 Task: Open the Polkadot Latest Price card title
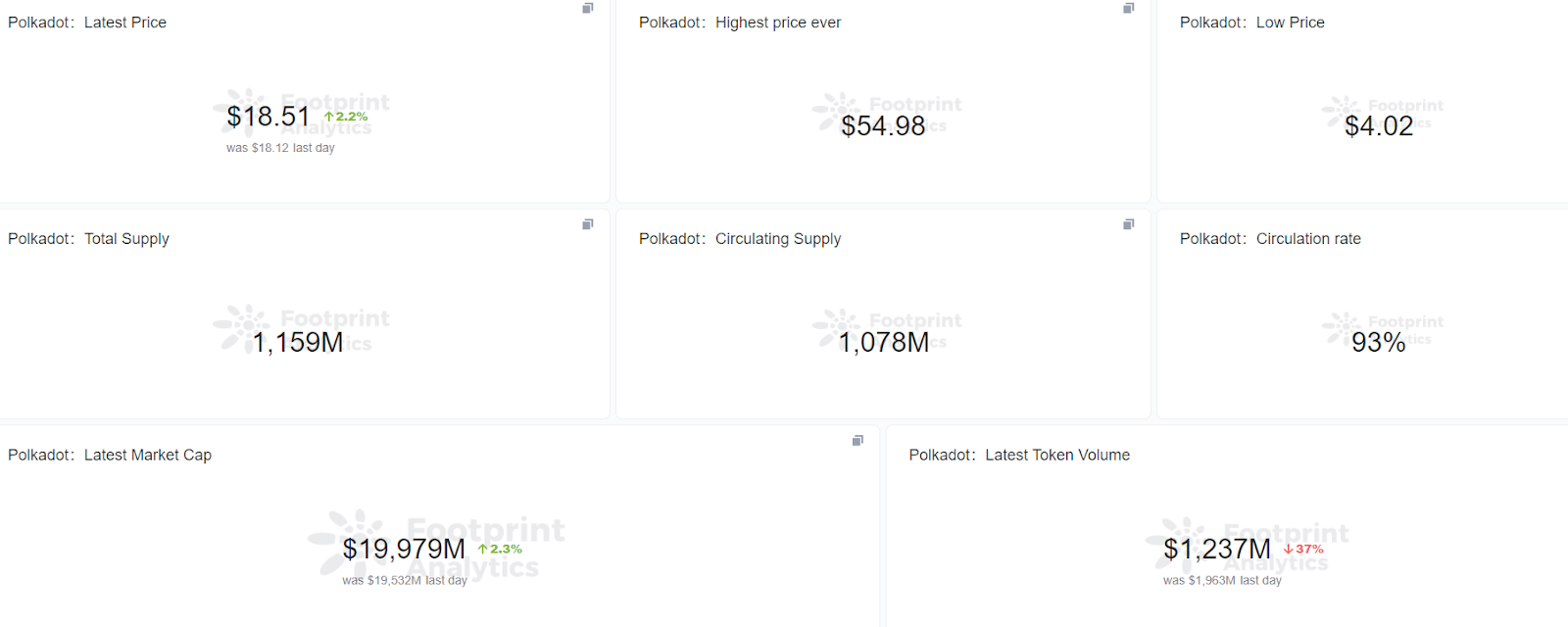click(x=87, y=22)
